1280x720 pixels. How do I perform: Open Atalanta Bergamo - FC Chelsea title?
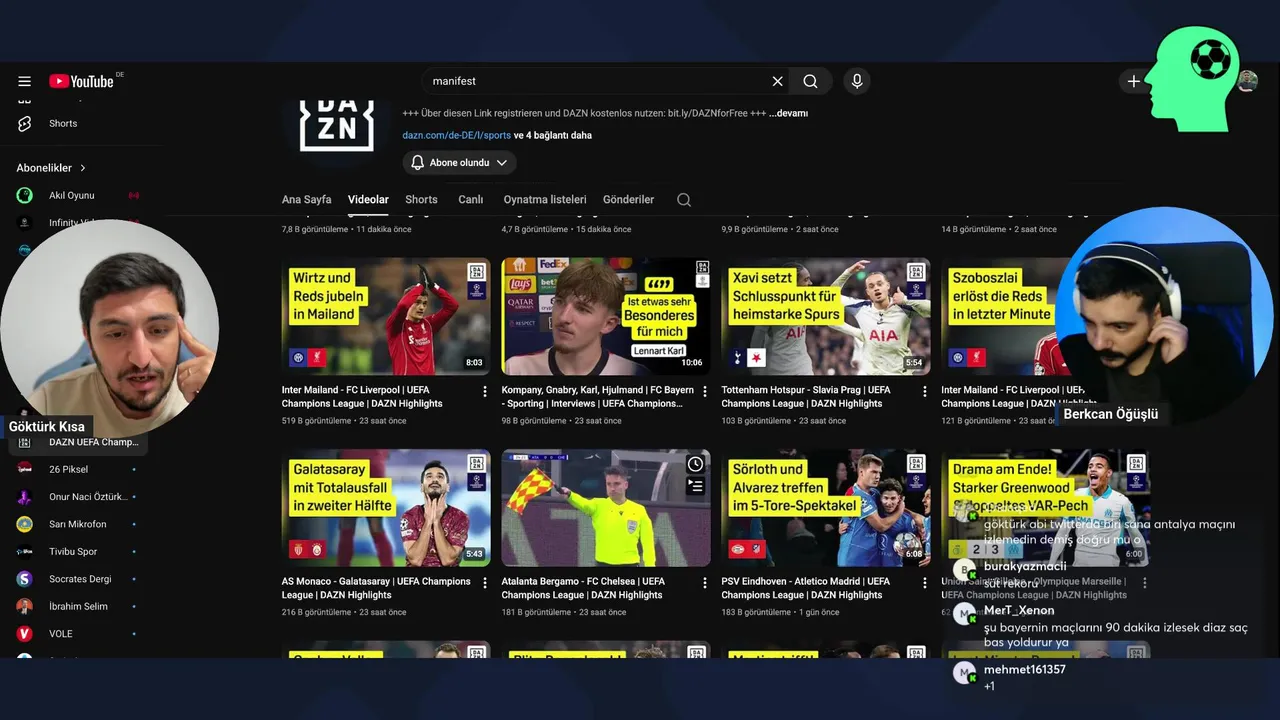point(583,588)
